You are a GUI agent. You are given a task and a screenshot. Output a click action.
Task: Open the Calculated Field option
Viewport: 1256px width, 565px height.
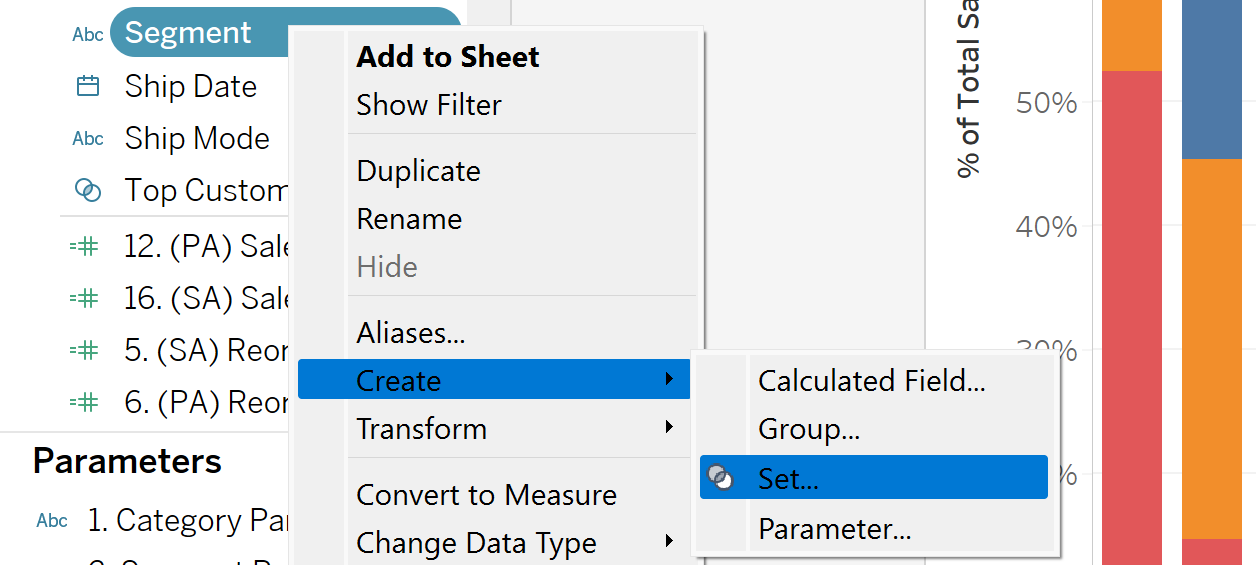(871, 381)
